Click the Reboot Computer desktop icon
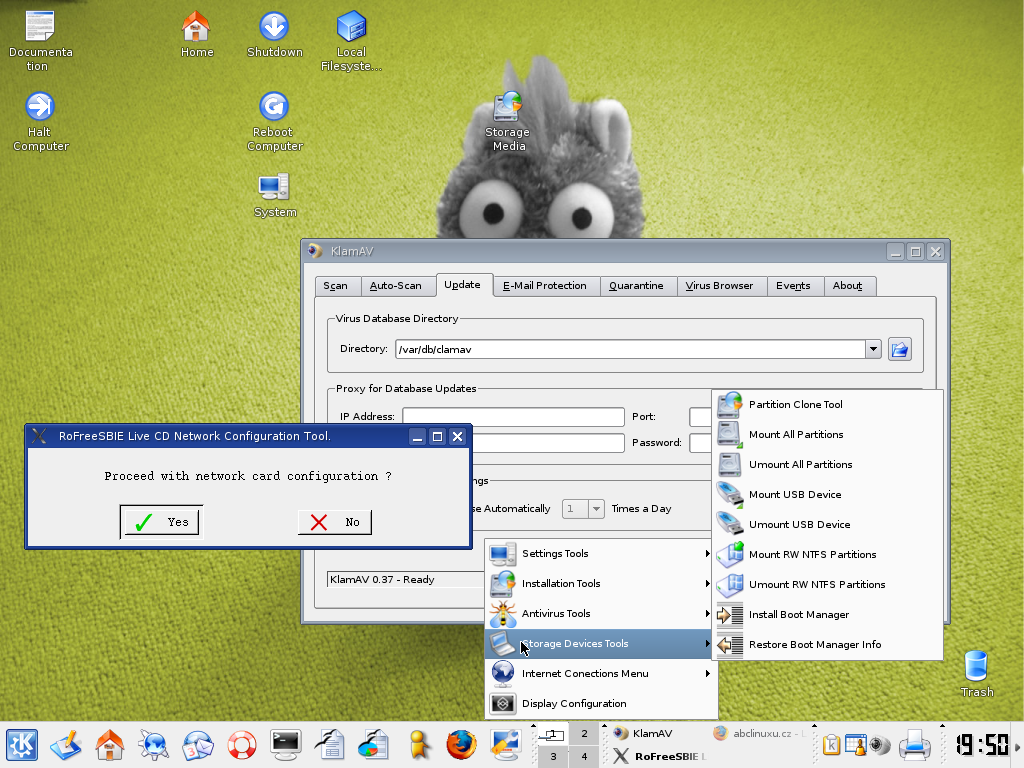The image size is (1024, 768). point(274,121)
